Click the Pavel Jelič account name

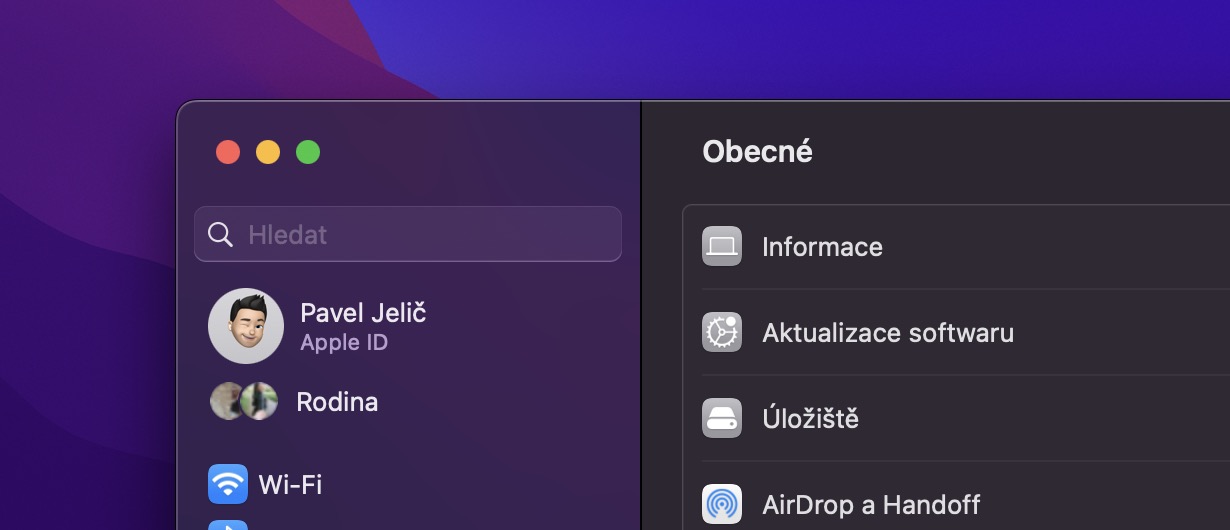click(x=363, y=312)
